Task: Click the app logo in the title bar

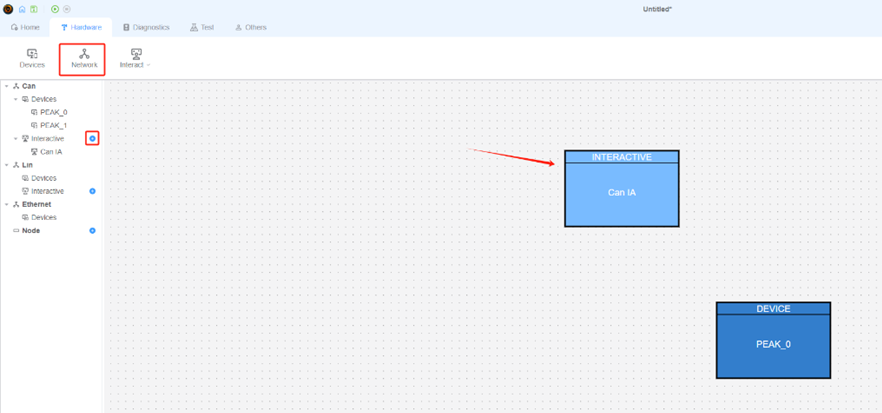Action: (9, 9)
